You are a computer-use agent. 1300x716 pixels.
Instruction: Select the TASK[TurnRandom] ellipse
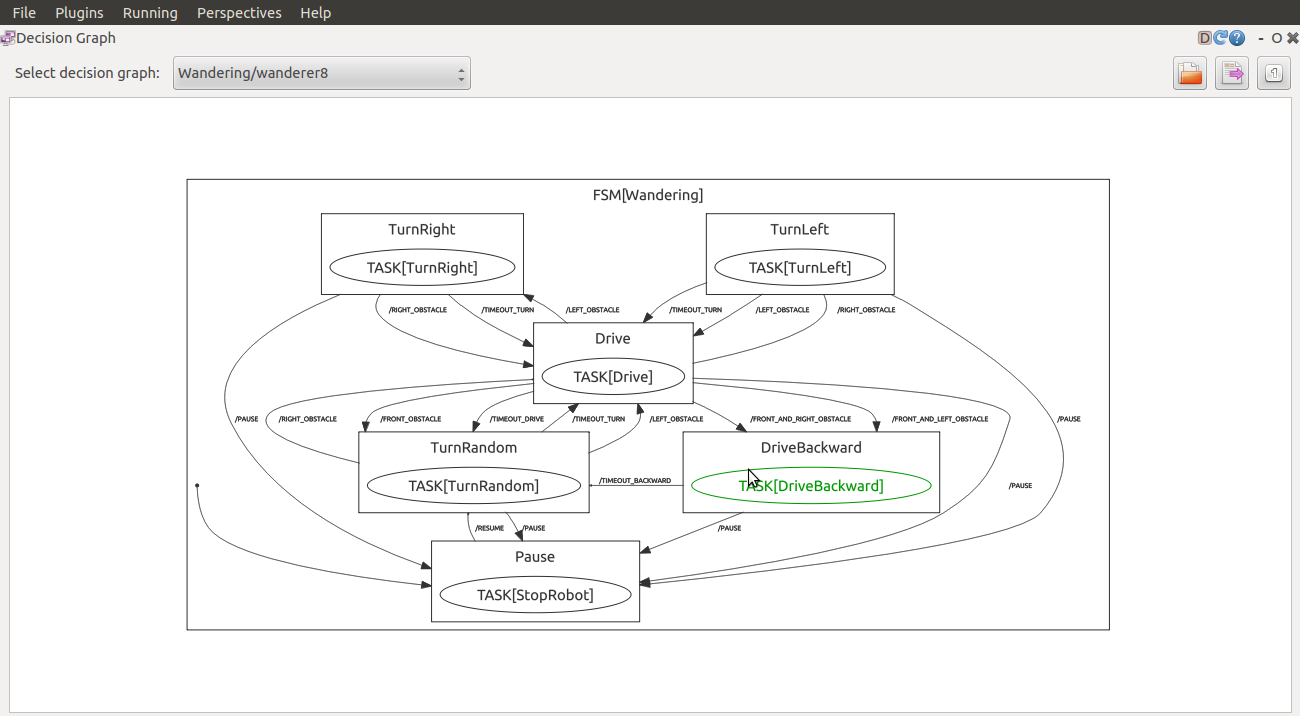[473, 486]
